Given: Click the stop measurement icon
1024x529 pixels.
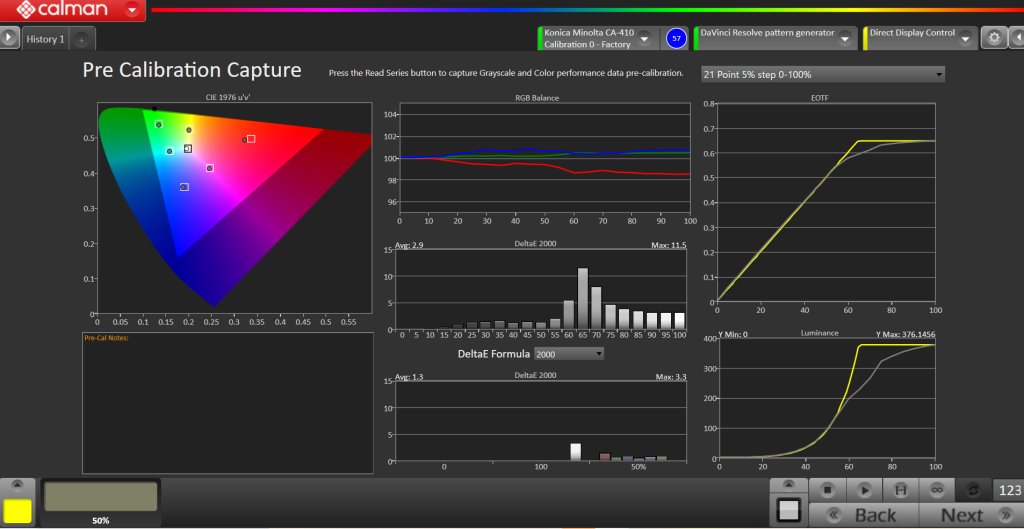Looking at the screenshot, I should (827, 490).
